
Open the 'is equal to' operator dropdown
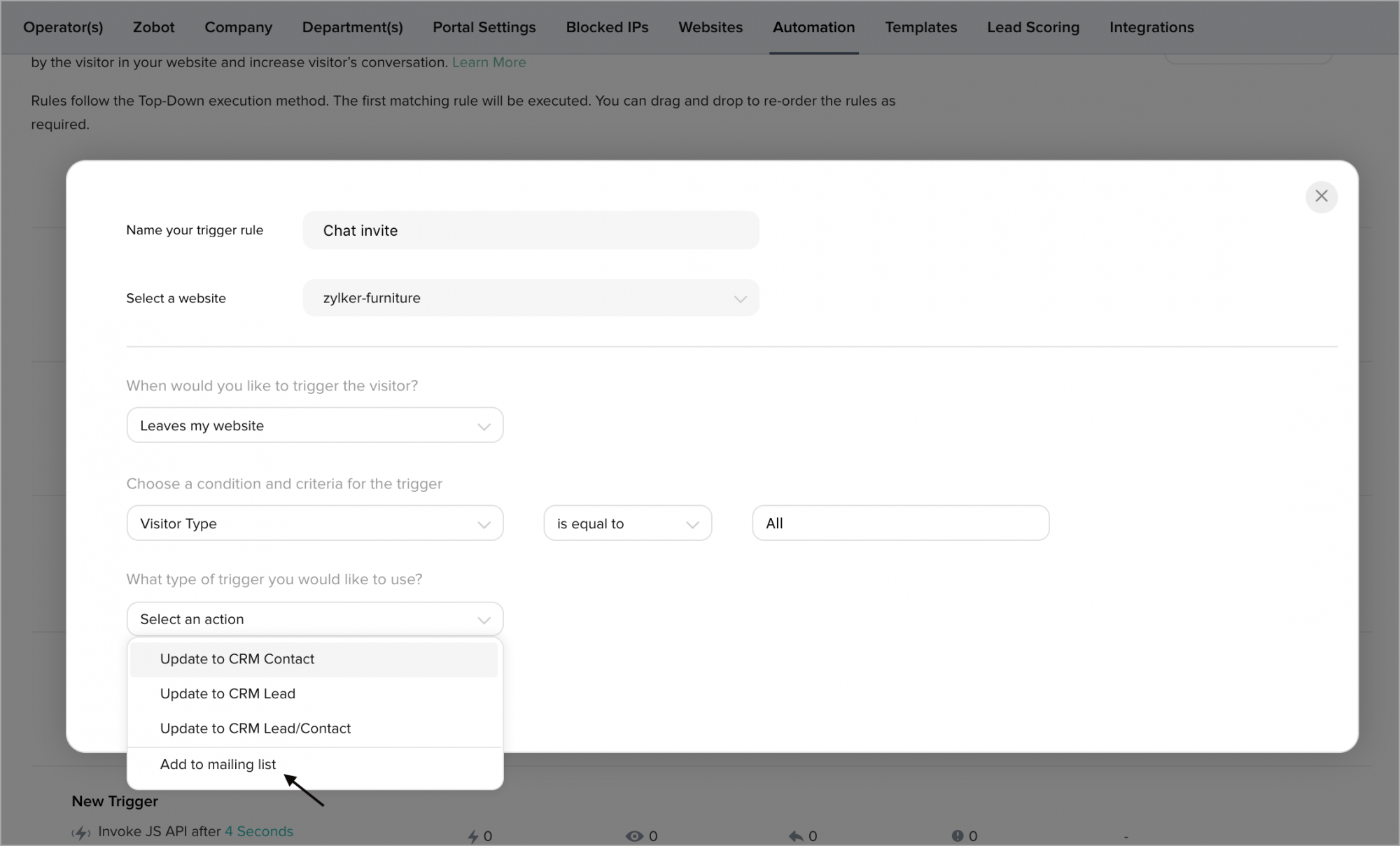coord(627,523)
